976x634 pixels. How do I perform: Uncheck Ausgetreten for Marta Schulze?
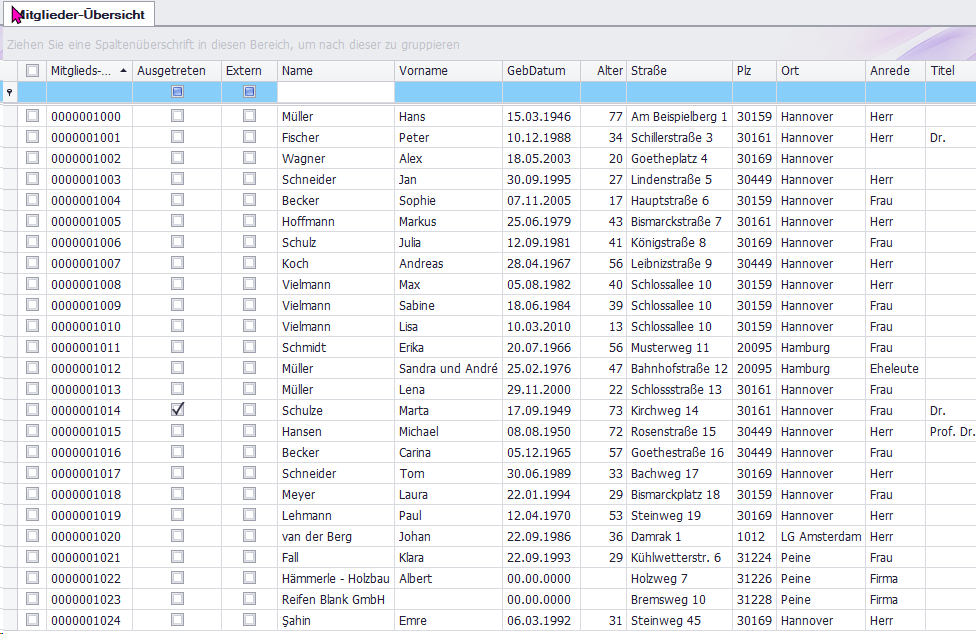177,410
